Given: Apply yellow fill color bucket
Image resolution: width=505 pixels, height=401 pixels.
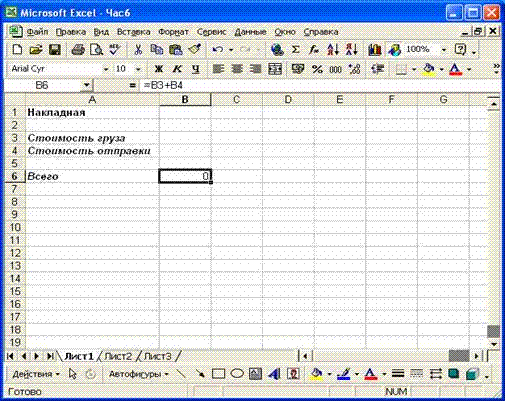Looking at the screenshot, I should point(429,69).
